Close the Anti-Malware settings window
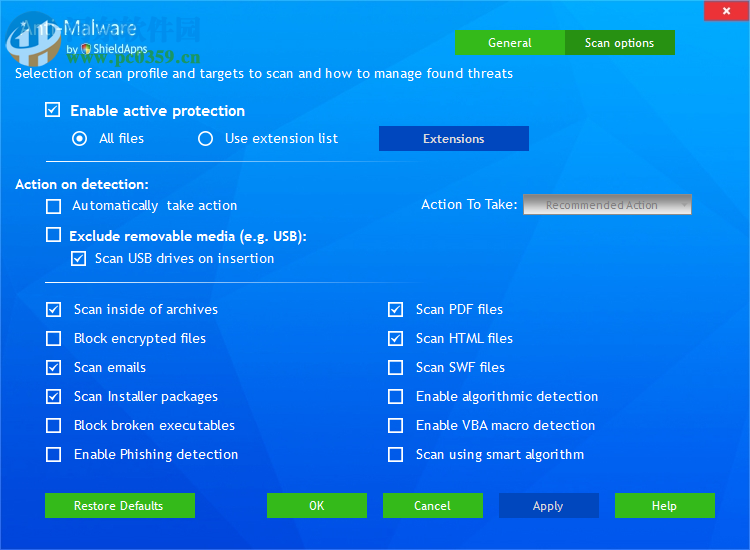This screenshot has width=750, height=550. coord(727,11)
